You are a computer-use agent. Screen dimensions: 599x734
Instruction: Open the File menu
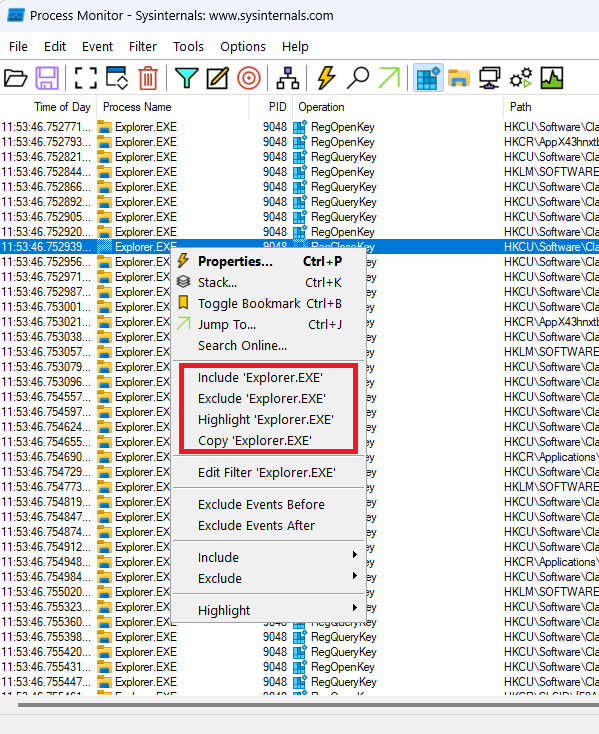[x=18, y=47]
